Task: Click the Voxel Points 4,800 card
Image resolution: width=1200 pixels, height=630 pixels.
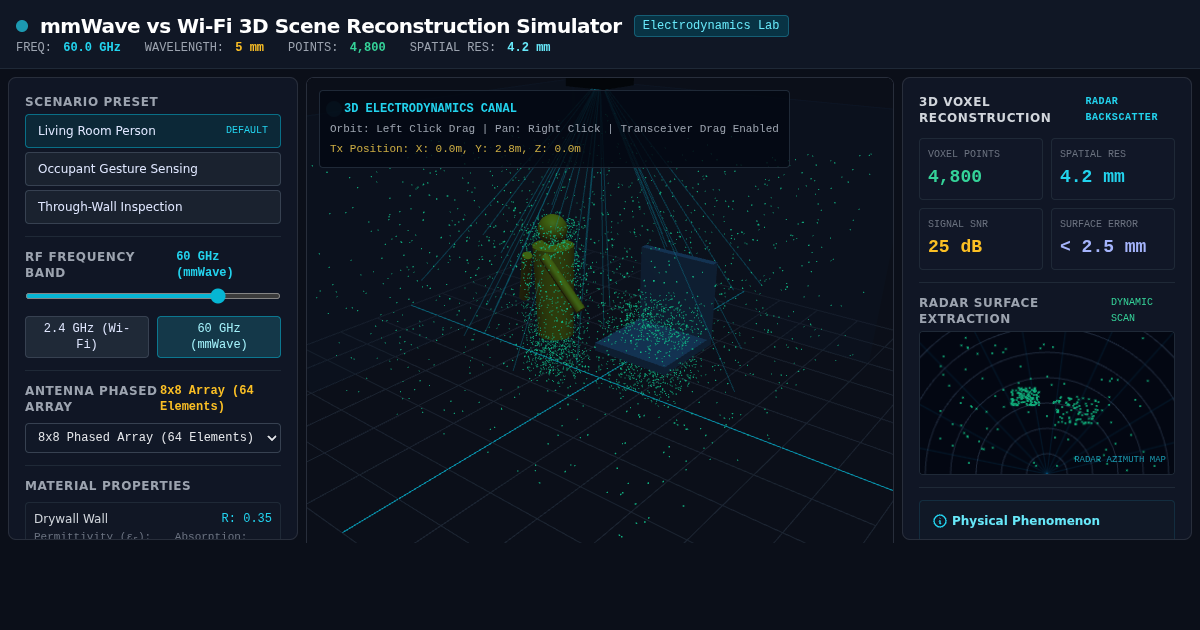Action: pos(981,169)
